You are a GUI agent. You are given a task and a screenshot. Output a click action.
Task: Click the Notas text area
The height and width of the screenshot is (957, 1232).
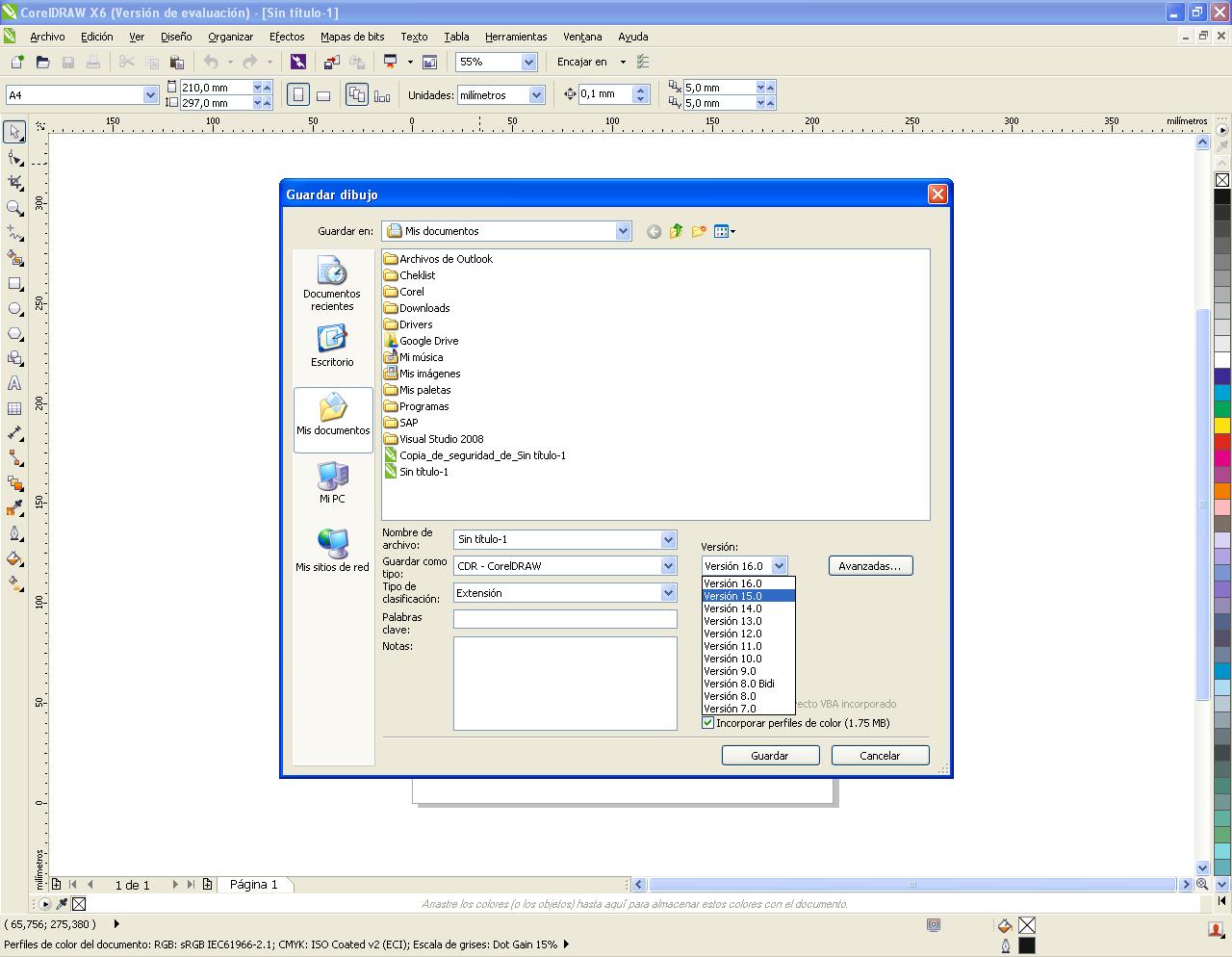(x=565, y=684)
